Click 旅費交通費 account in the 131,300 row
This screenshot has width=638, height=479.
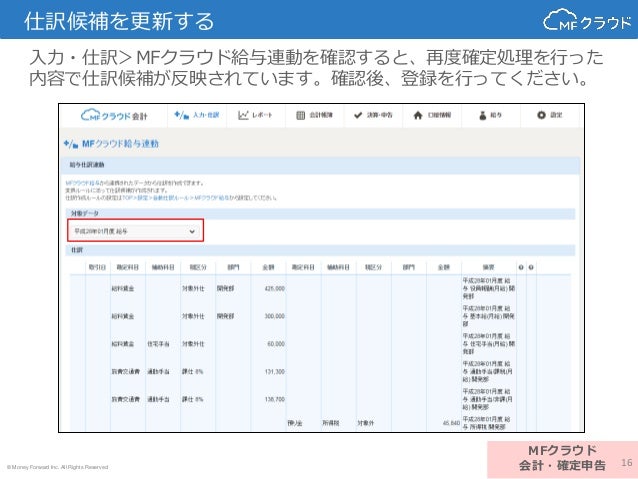pyautogui.click(x=126, y=372)
